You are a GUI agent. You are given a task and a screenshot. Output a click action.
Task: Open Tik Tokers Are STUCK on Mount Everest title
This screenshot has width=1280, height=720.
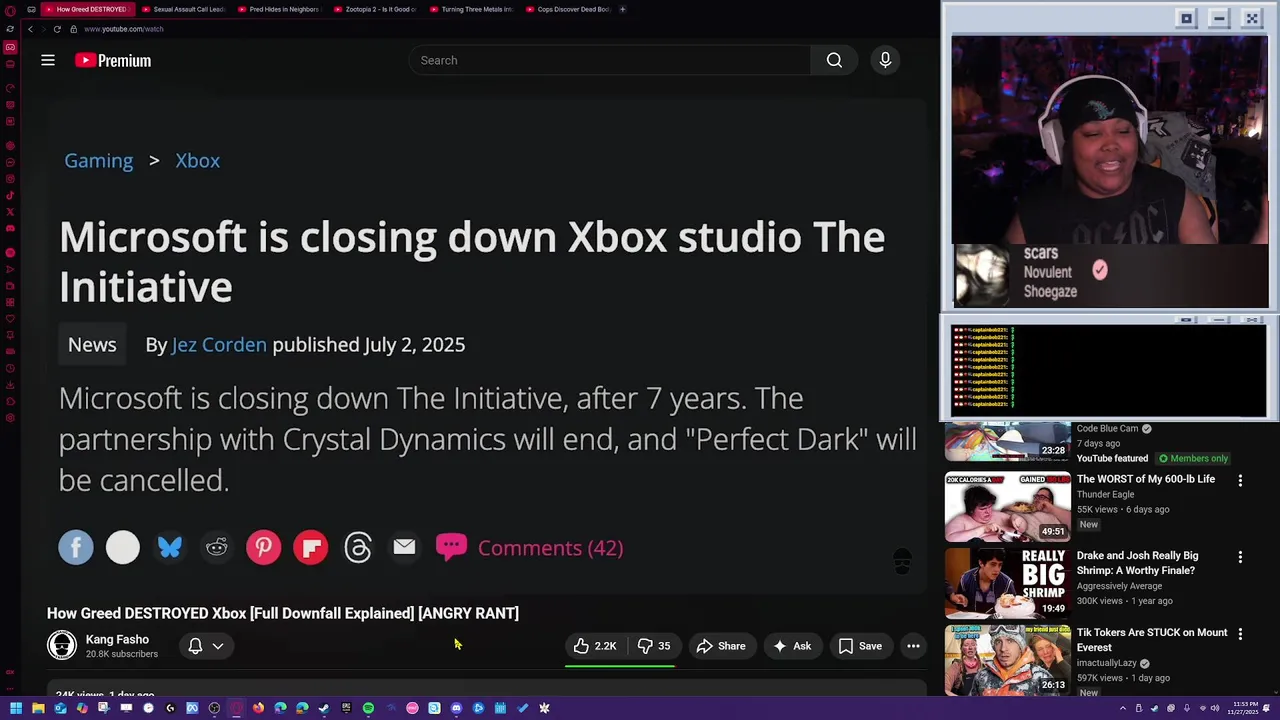tap(1152, 640)
